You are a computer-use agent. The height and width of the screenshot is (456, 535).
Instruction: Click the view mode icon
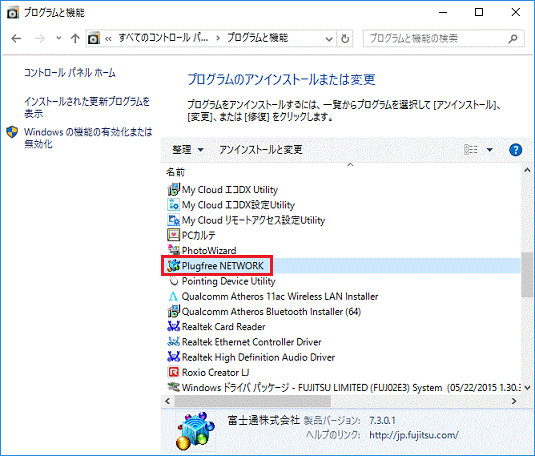(x=471, y=149)
